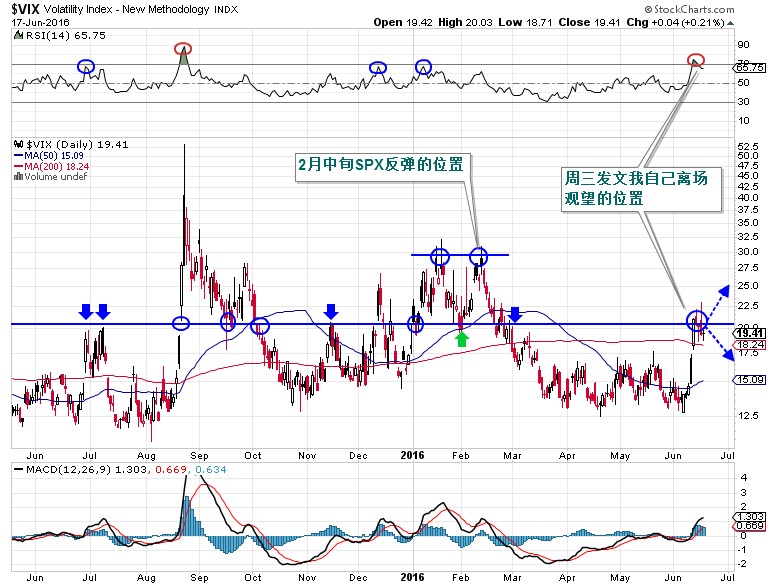Click the 19.41 last-price tag on axis
Image resolution: width=775 pixels, height=583 pixels.
pos(750,333)
